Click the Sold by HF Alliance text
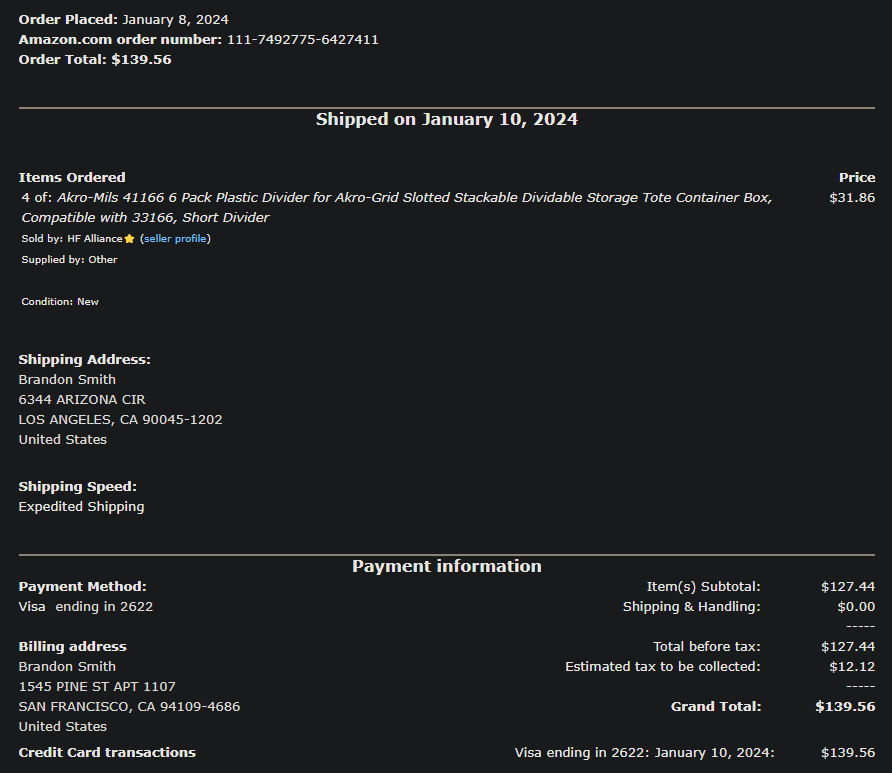 (72, 239)
